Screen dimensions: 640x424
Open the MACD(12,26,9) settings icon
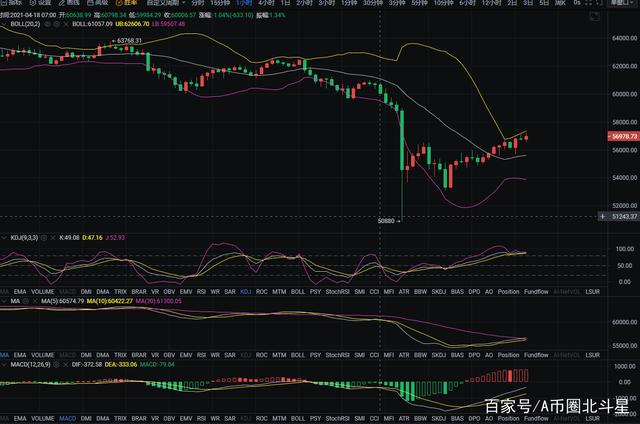(x=57, y=364)
